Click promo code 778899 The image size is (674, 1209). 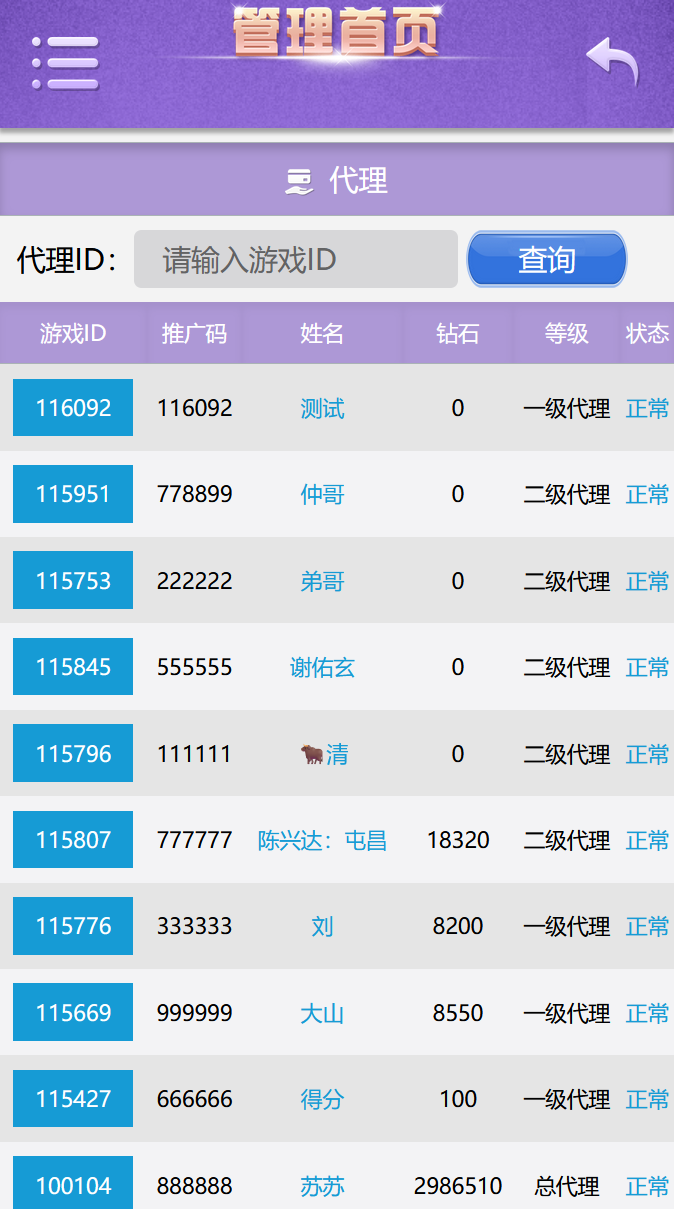(194, 494)
